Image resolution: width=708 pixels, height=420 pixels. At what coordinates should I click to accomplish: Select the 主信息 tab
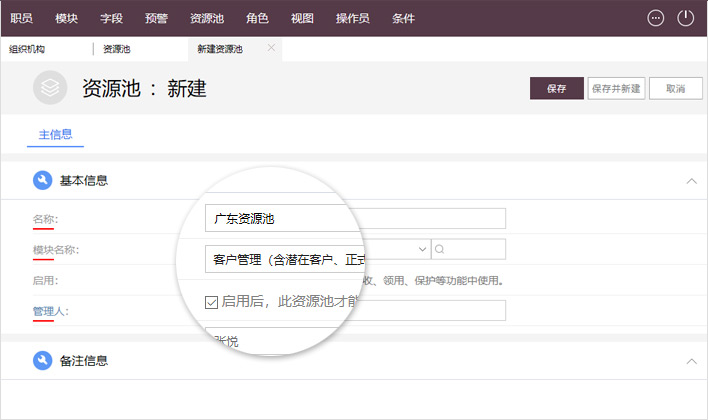[55, 134]
